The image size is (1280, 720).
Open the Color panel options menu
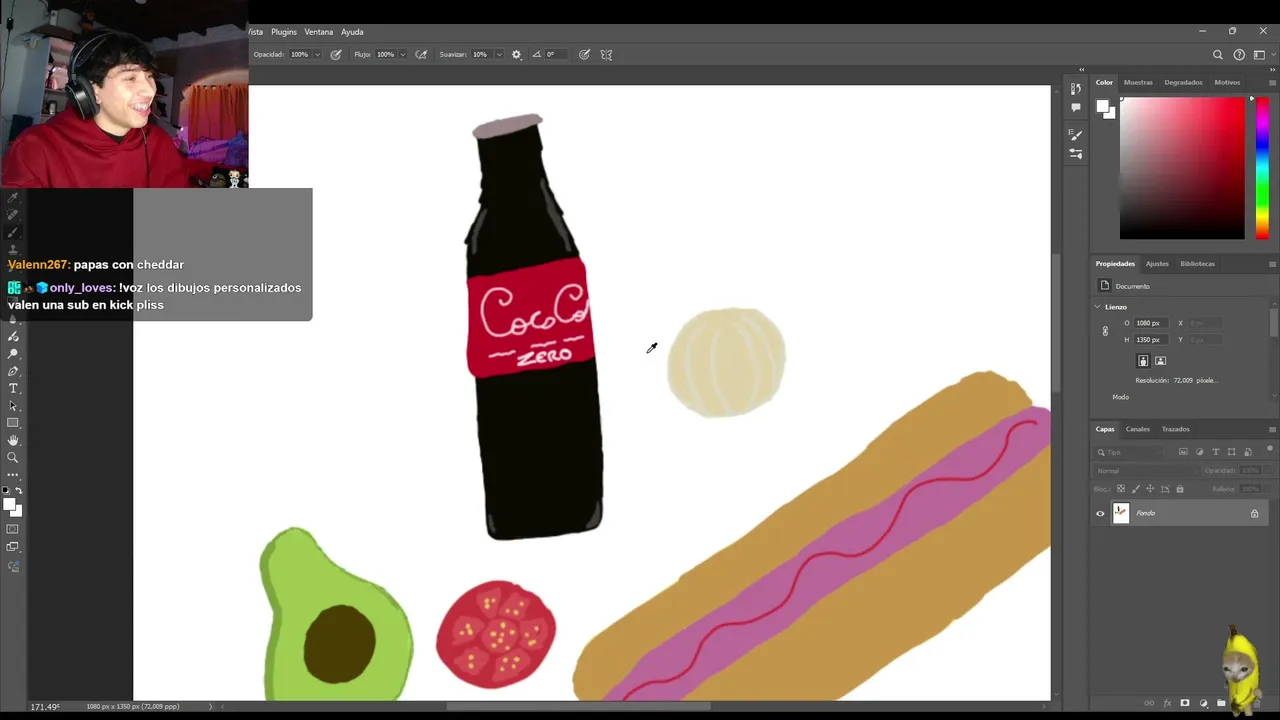[1272, 83]
